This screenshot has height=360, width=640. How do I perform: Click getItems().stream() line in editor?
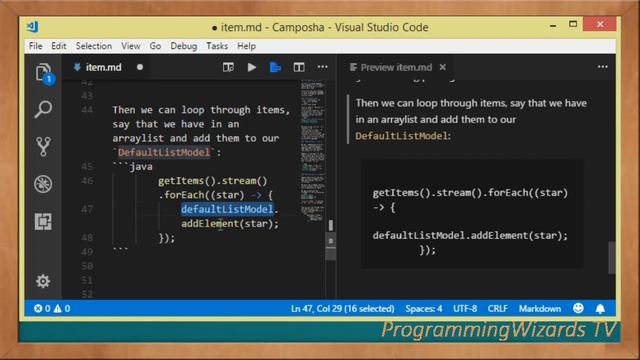tap(213, 181)
